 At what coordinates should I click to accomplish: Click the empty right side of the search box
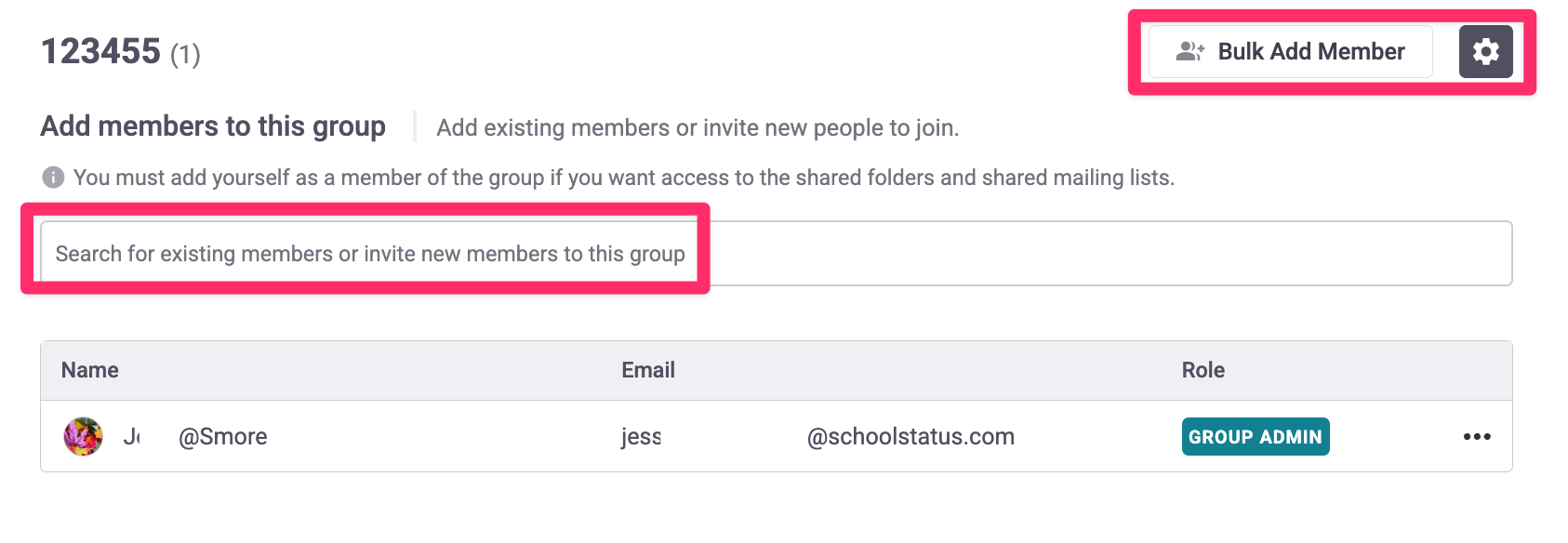point(1107,253)
